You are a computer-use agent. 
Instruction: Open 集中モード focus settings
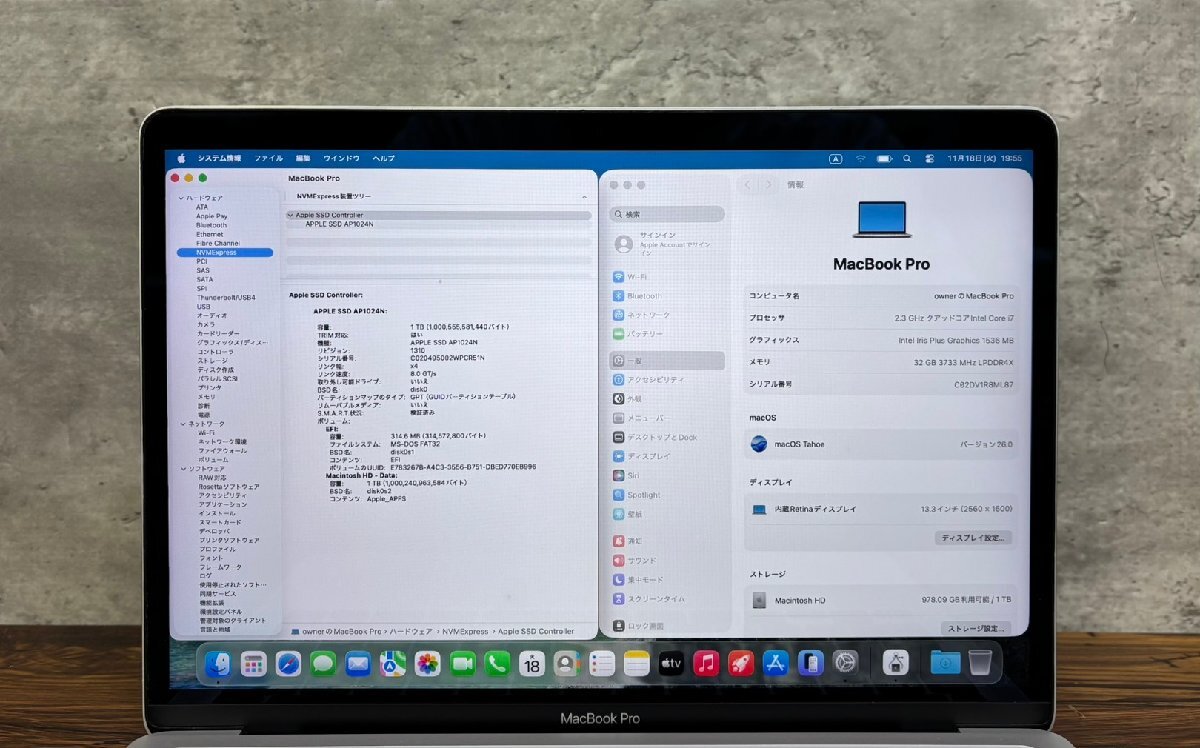(x=667, y=579)
